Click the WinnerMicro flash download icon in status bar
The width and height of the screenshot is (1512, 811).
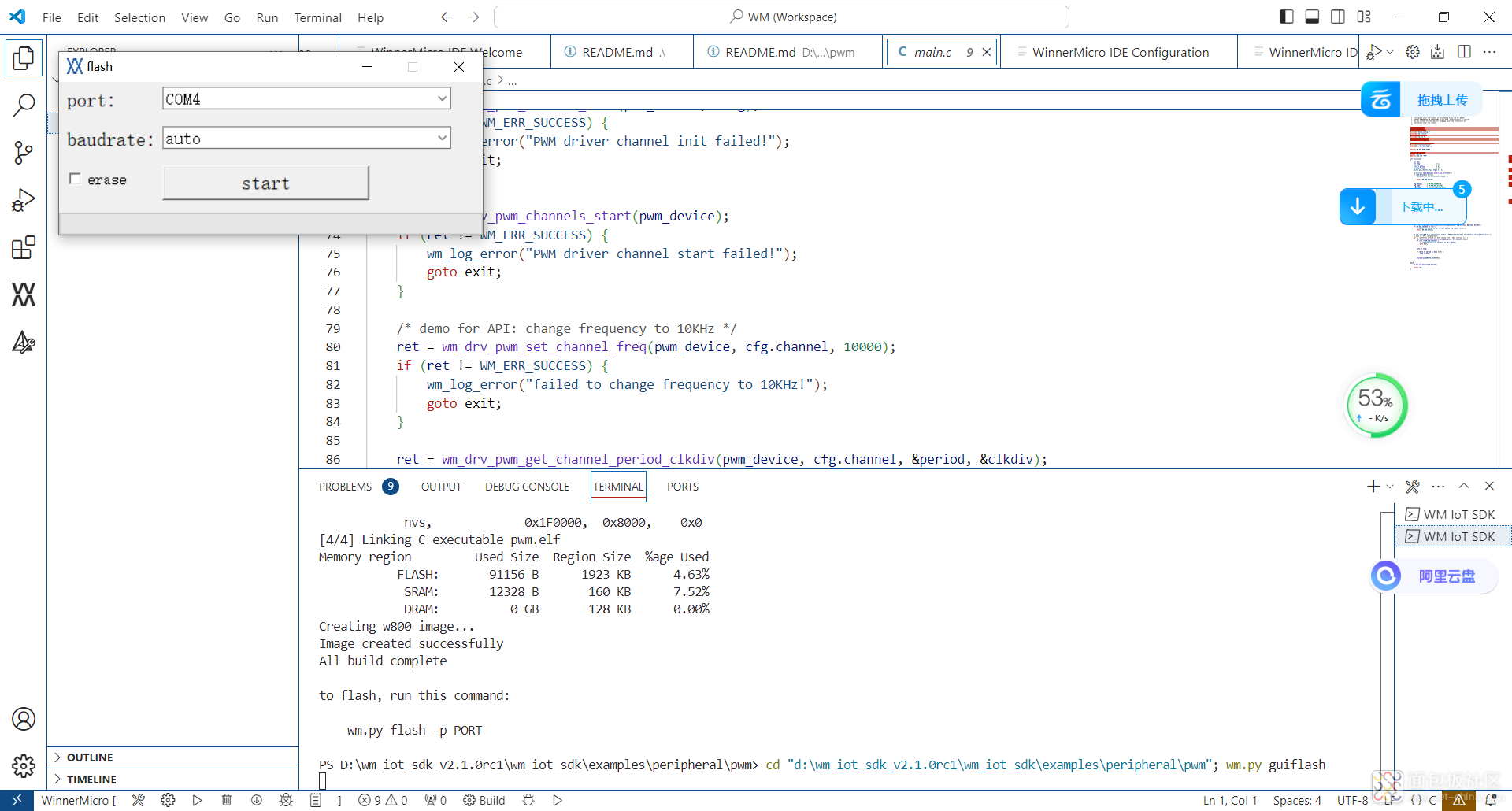click(x=257, y=800)
